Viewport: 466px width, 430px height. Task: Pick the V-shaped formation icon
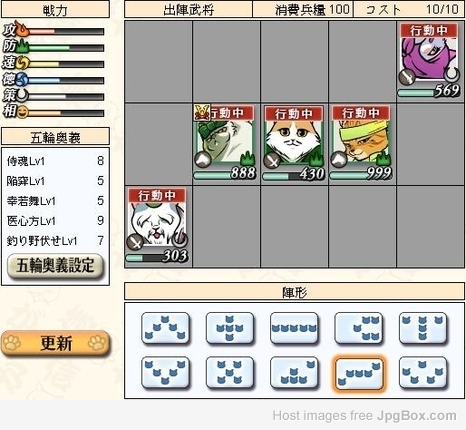tap(166, 373)
